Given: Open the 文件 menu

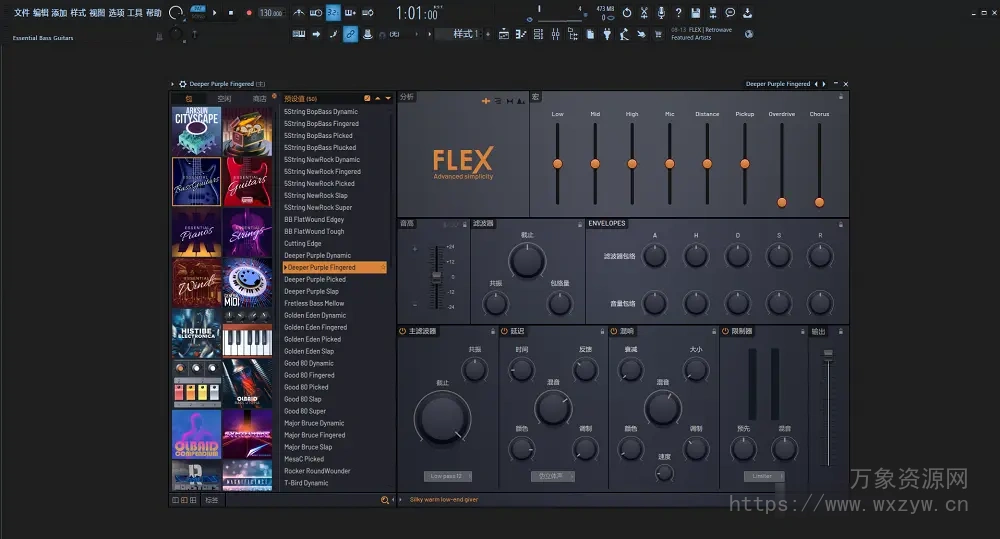Looking at the screenshot, I should point(22,13).
